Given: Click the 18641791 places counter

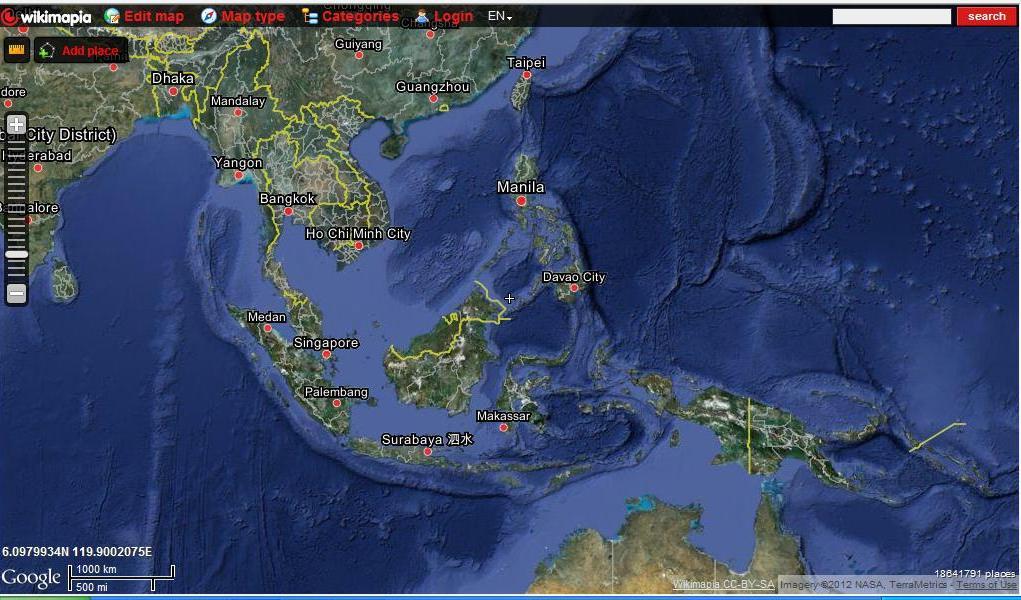Looking at the screenshot, I should pos(975,573).
